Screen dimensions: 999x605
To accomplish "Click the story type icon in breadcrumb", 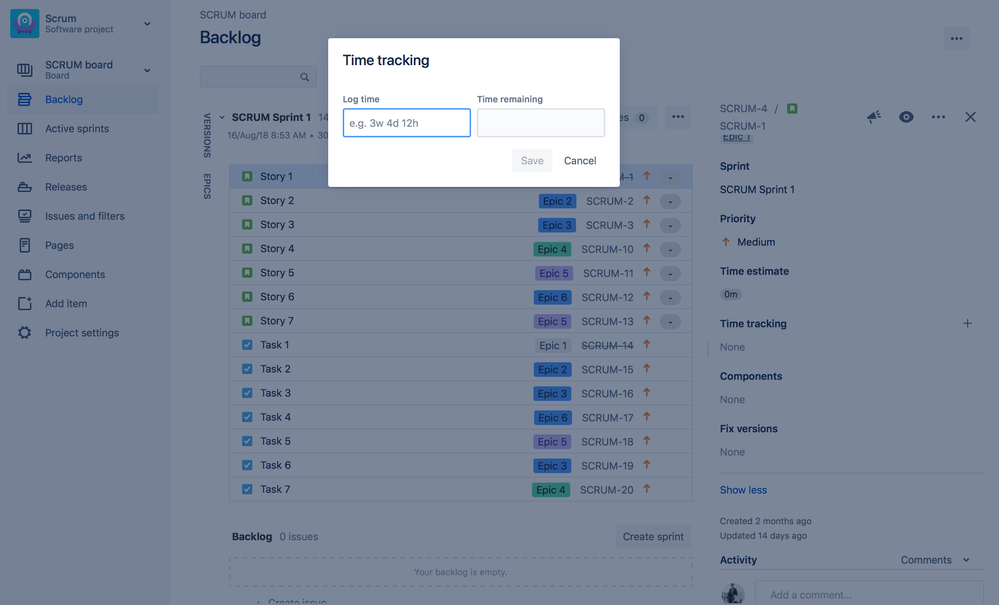I will pyautogui.click(x=792, y=108).
